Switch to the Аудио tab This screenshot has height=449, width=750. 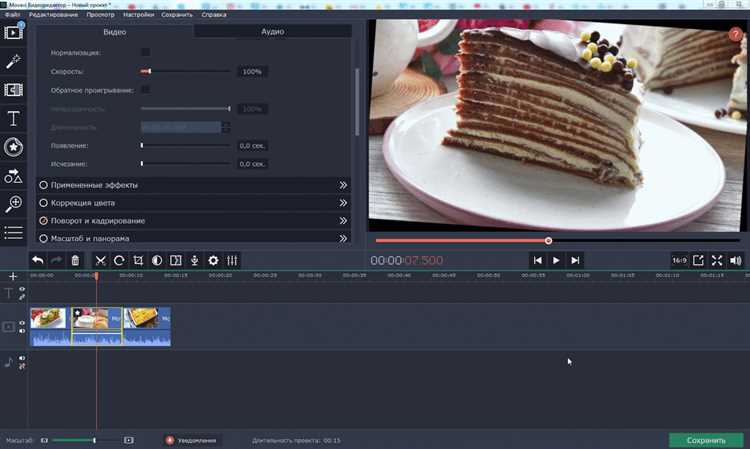point(273,32)
